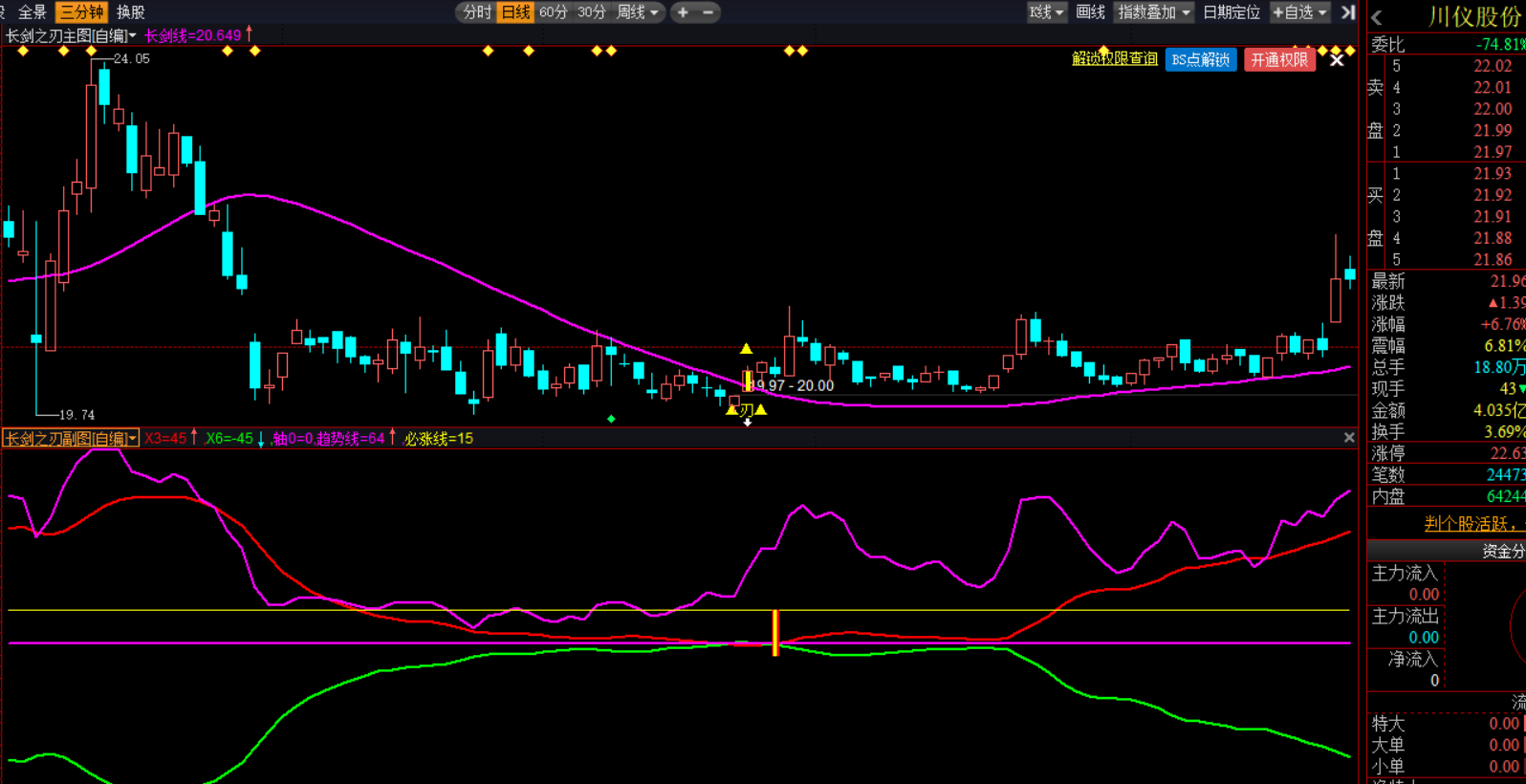The width and height of the screenshot is (1526, 784).
Task: Open the 解锁权限查询 link
Action: [x=1114, y=59]
